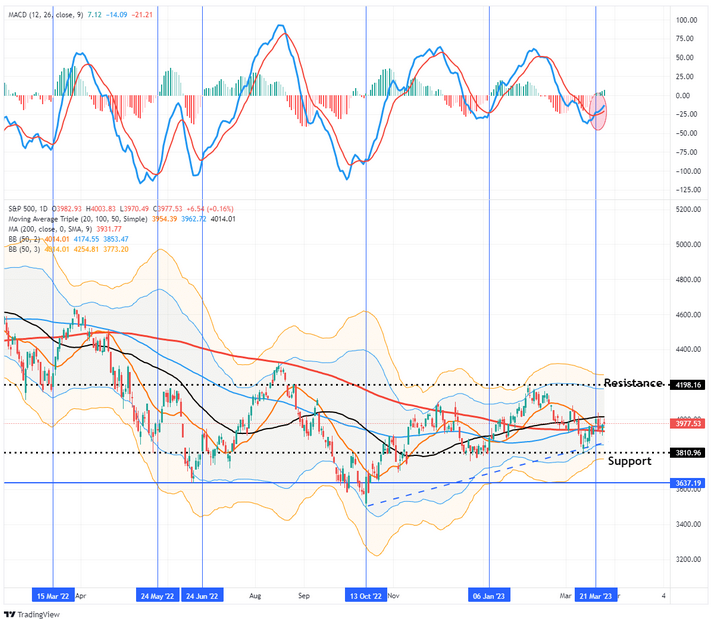Select the 21 Mar '23 date marker

click(596, 595)
